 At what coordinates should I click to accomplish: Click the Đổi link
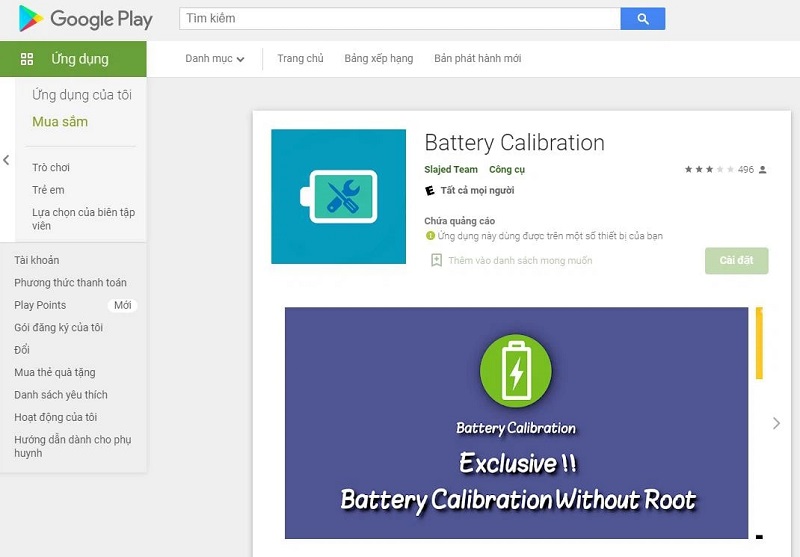tap(22, 350)
